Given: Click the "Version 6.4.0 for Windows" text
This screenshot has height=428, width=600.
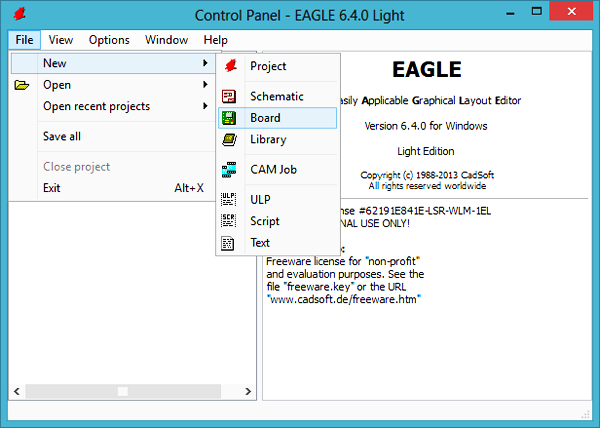Looking at the screenshot, I should (x=426, y=126).
